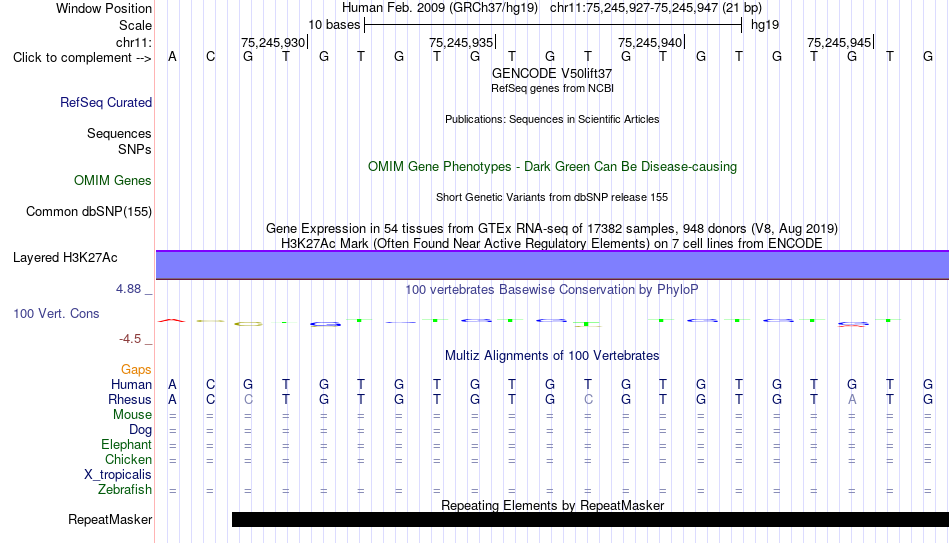Click the 'Chicken' species label
The image size is (950, 543).
point(128,460)
